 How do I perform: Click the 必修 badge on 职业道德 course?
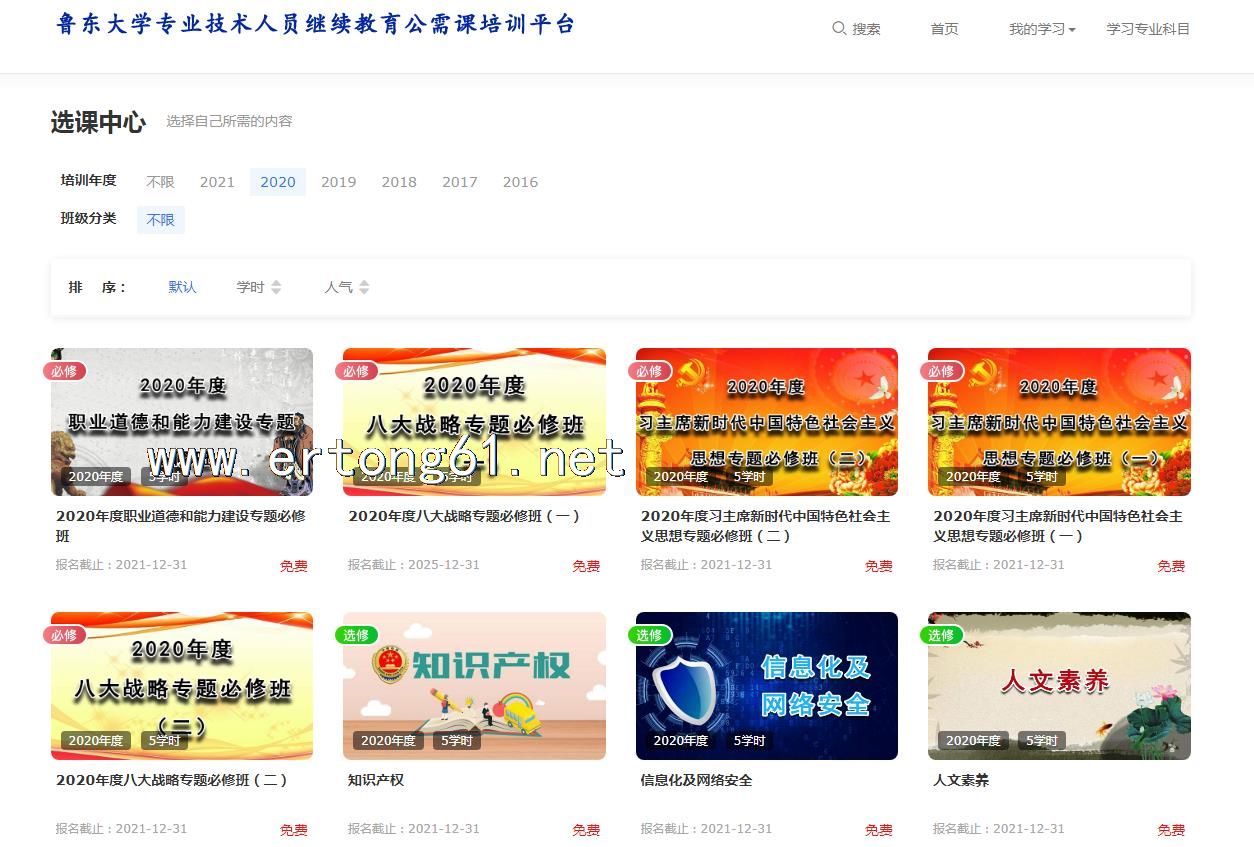click(64, 371)
